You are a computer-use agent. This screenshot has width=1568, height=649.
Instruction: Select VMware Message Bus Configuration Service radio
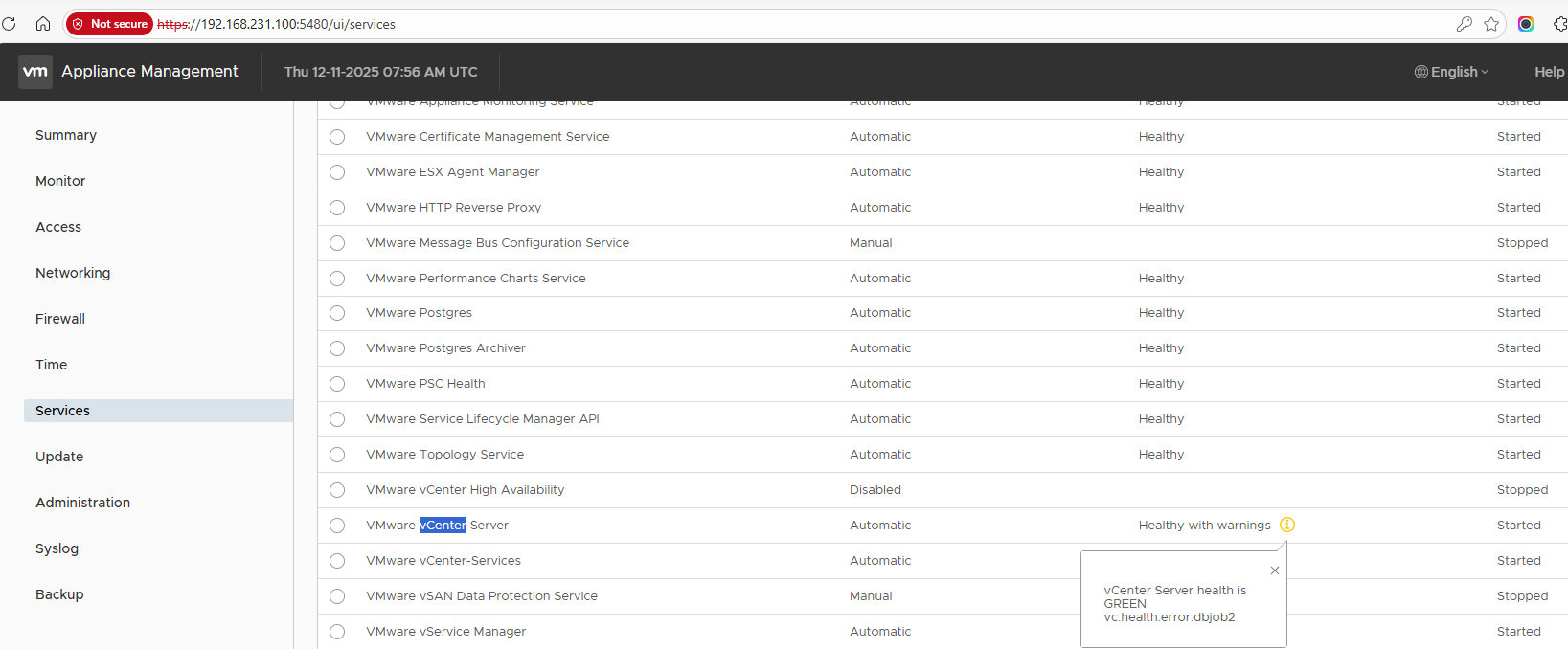[x=337, y=243]
